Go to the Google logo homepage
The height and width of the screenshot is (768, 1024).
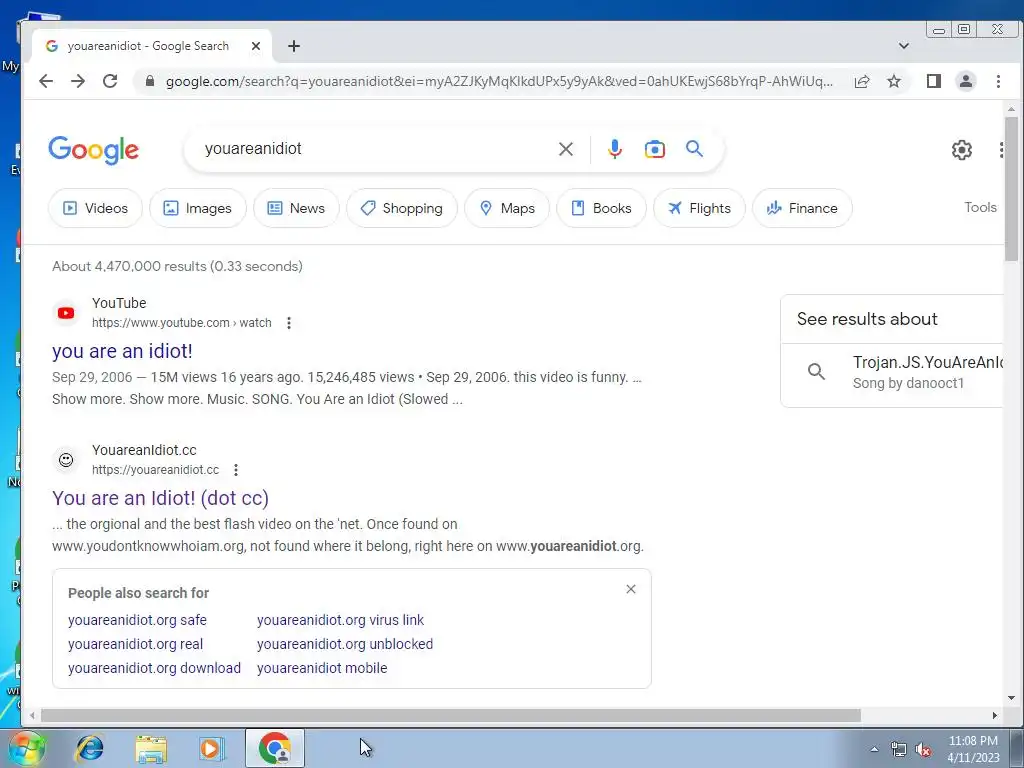coord(93,150)
